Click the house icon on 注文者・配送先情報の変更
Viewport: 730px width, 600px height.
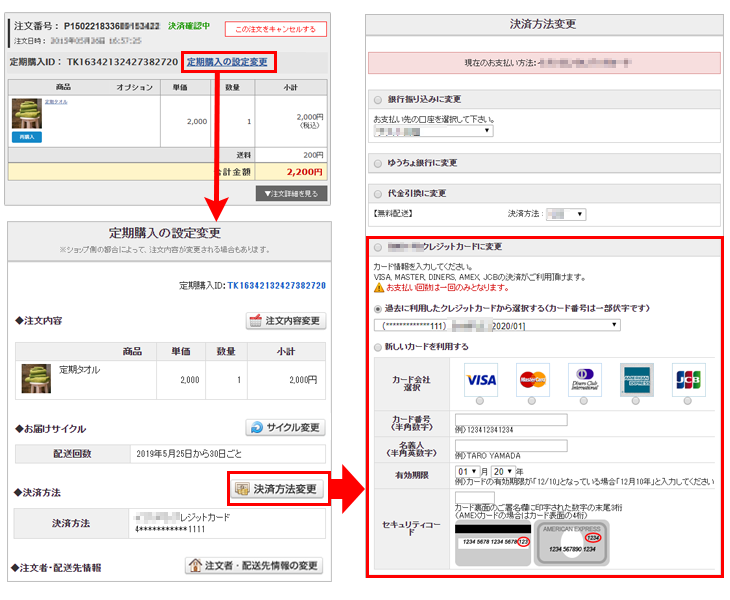195,566
